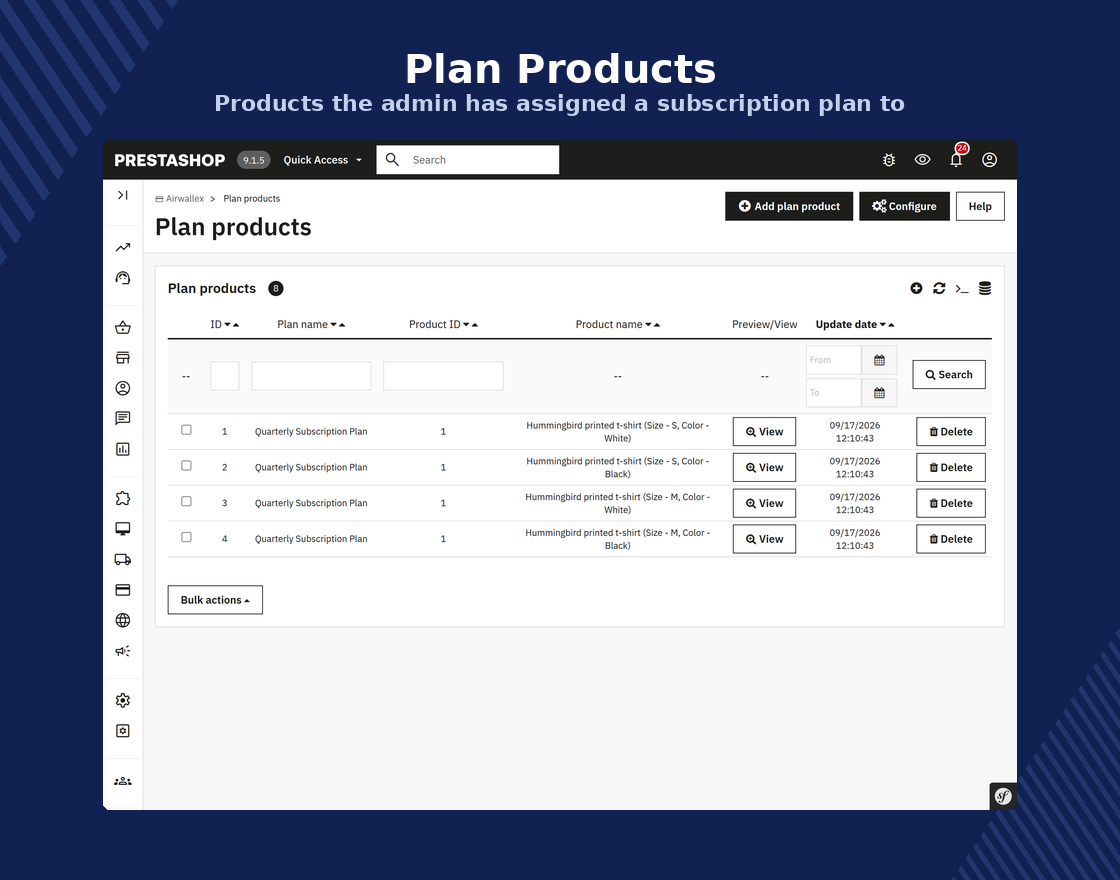1120x880 pixels.
Task: Click the debug mode bug icon
Action: [889, 160]
